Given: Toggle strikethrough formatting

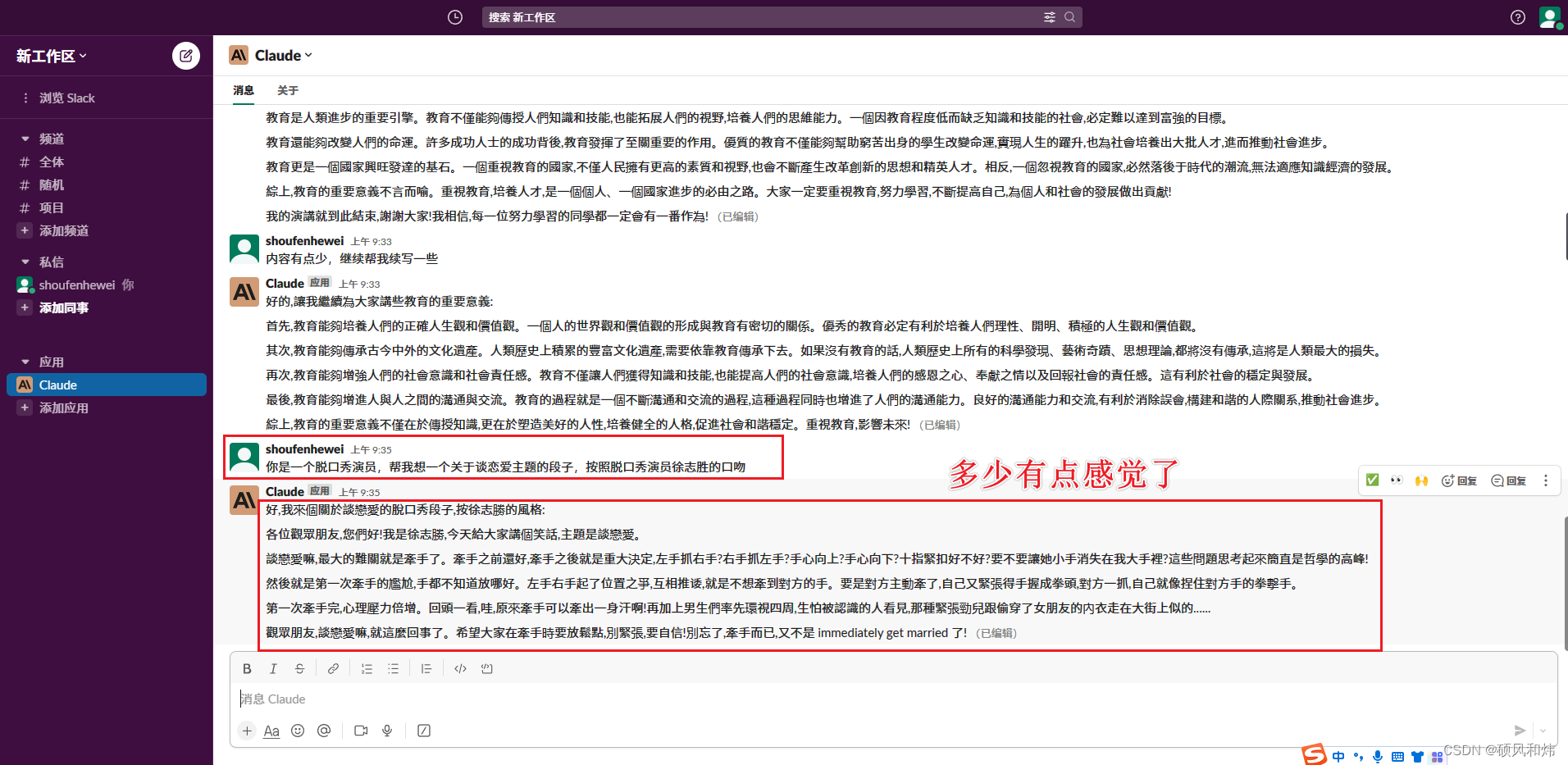Looking at the screenshot, I should click(299, 669).
